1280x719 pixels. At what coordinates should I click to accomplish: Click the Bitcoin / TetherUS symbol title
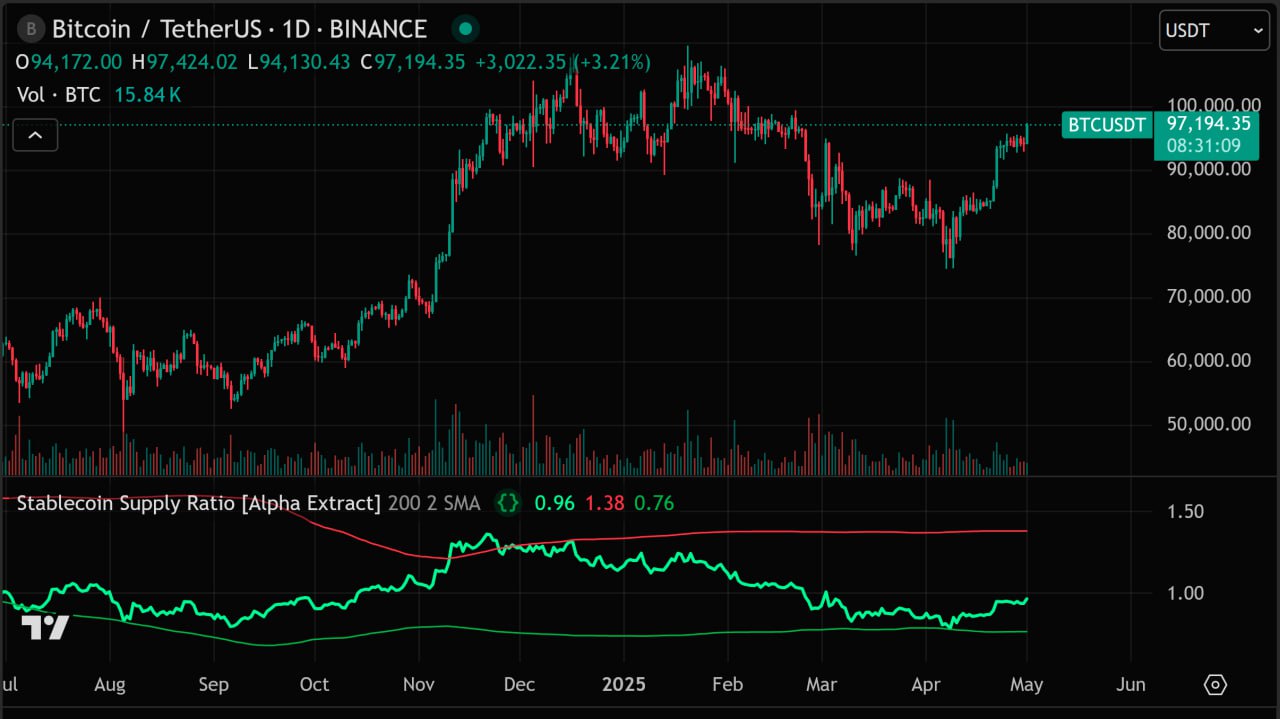pos(239,29)
